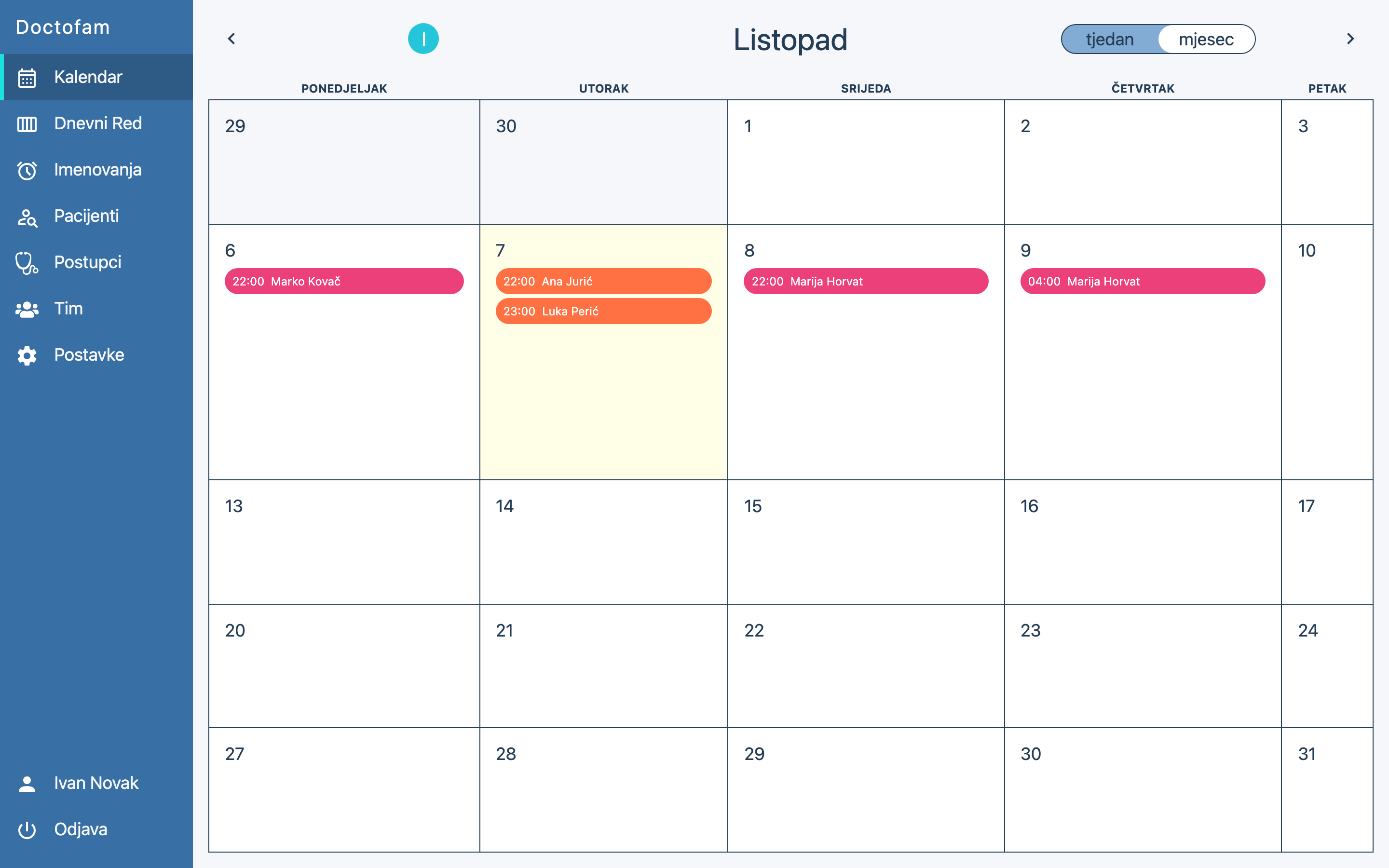Go to previous month with left chevron
This screenshot has height=868, width=1389.
[231, 39]
